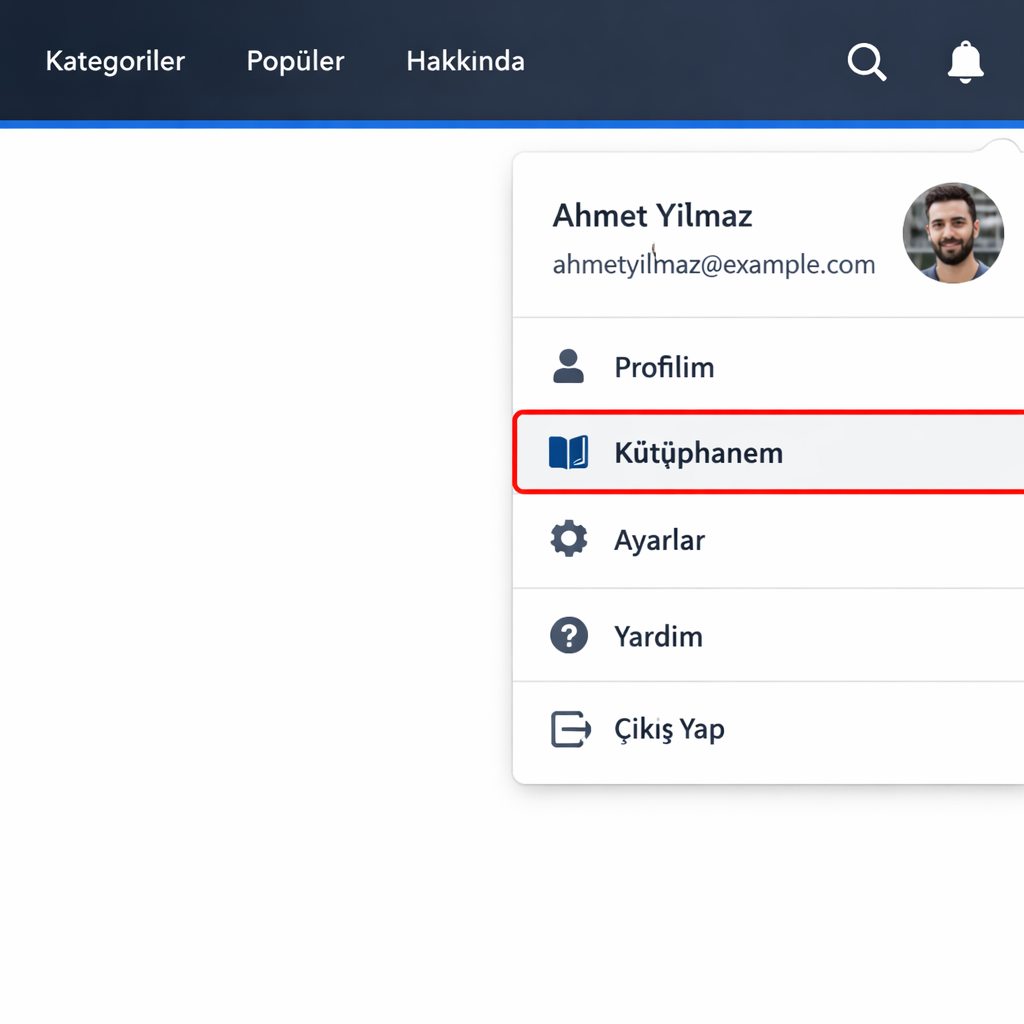Click the open book Kütüphanem icon
Screen dimensions: 1024x1024
(x=568, y=453)
